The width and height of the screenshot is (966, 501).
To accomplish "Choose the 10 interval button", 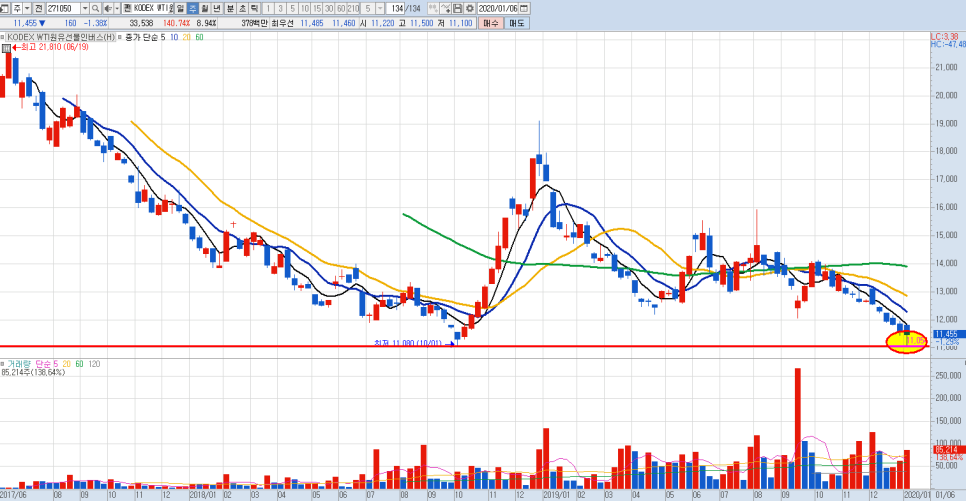I will (305, 9).
